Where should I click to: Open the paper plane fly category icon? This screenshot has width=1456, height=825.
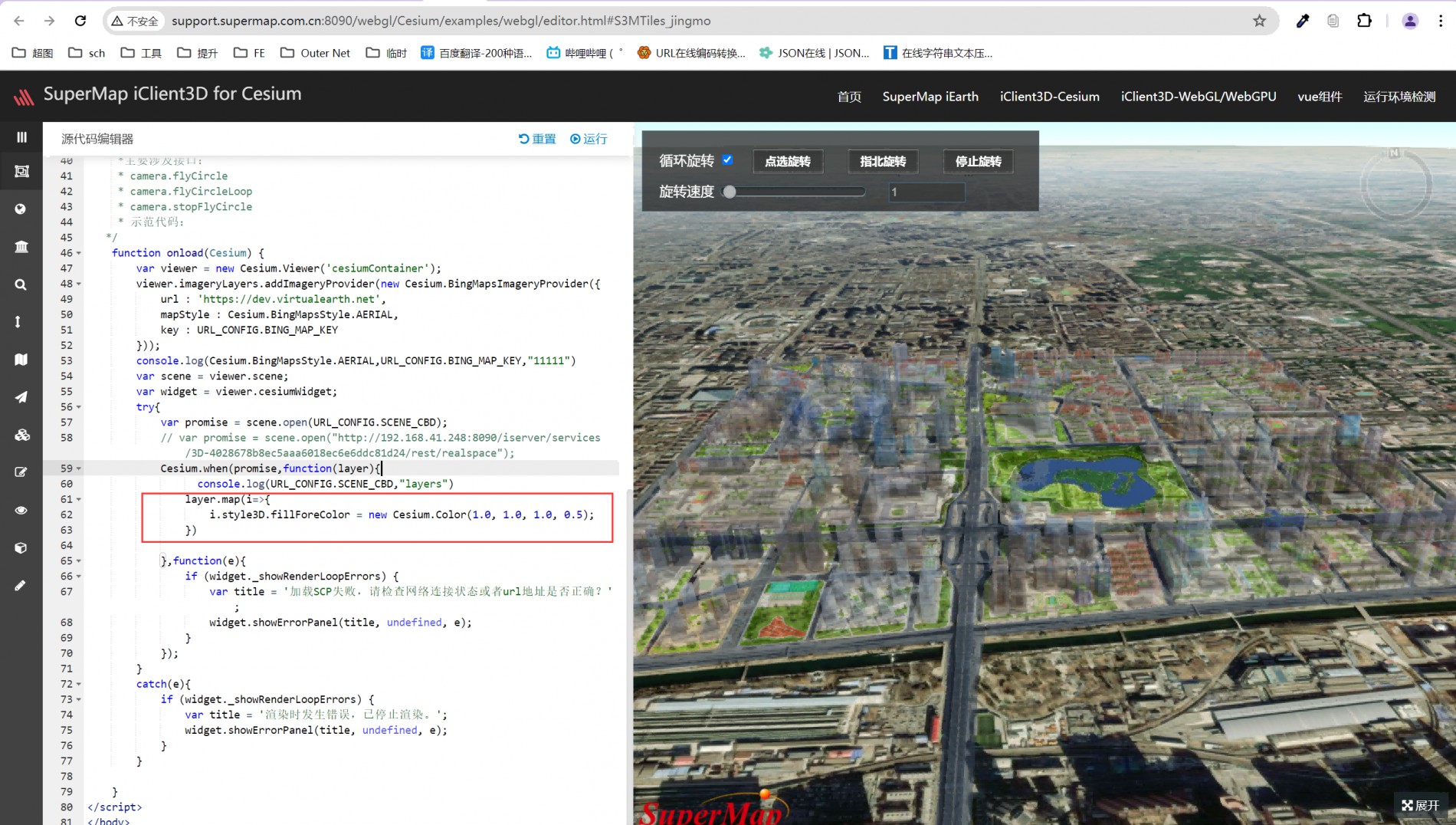21,397
